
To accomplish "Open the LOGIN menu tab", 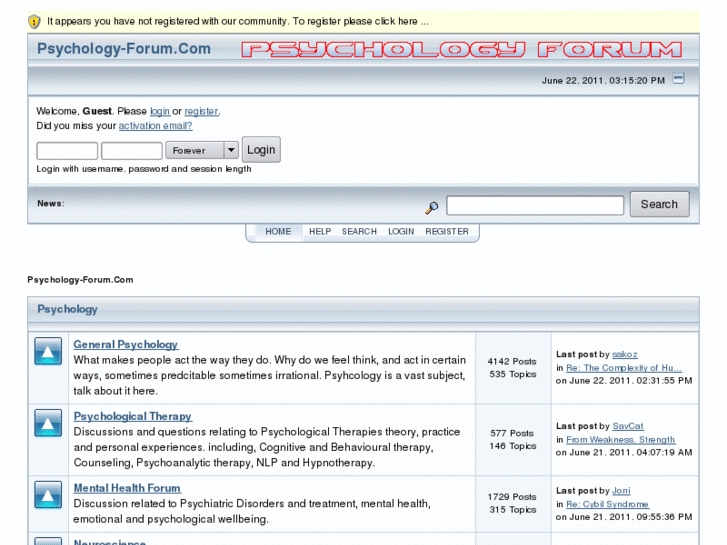I will 401,231.
